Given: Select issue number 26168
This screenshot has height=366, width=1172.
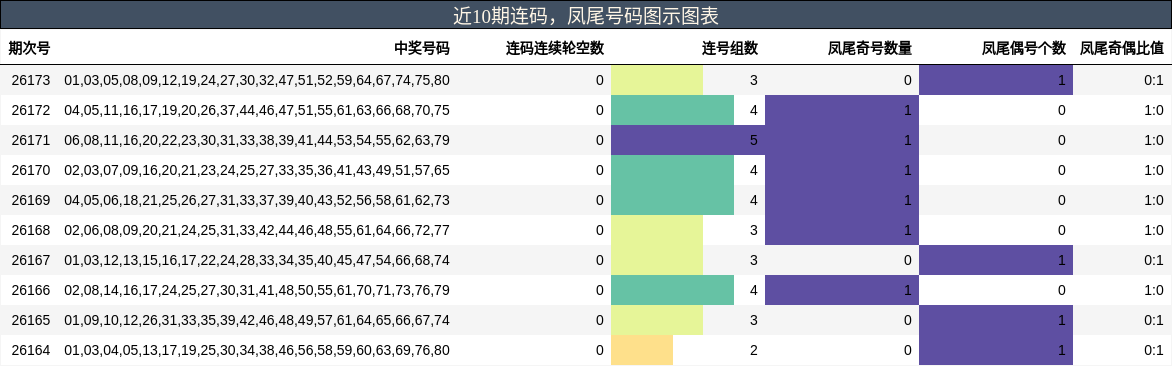Looking at the screenshot, I should [31, 230].
